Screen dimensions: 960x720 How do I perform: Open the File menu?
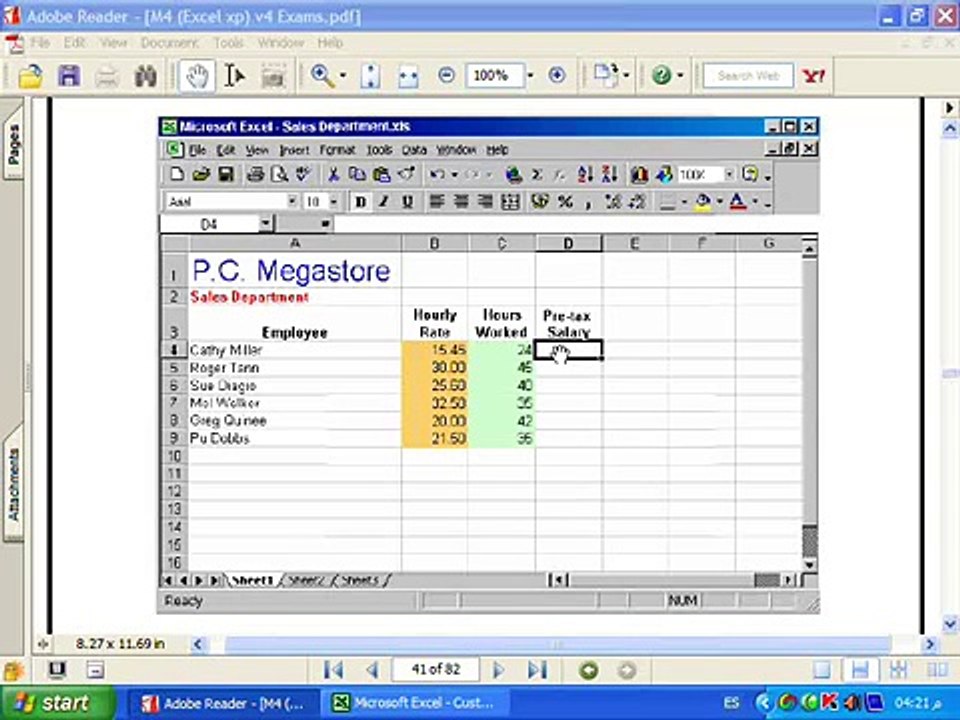pyautogui.click(x=40, y=43)
